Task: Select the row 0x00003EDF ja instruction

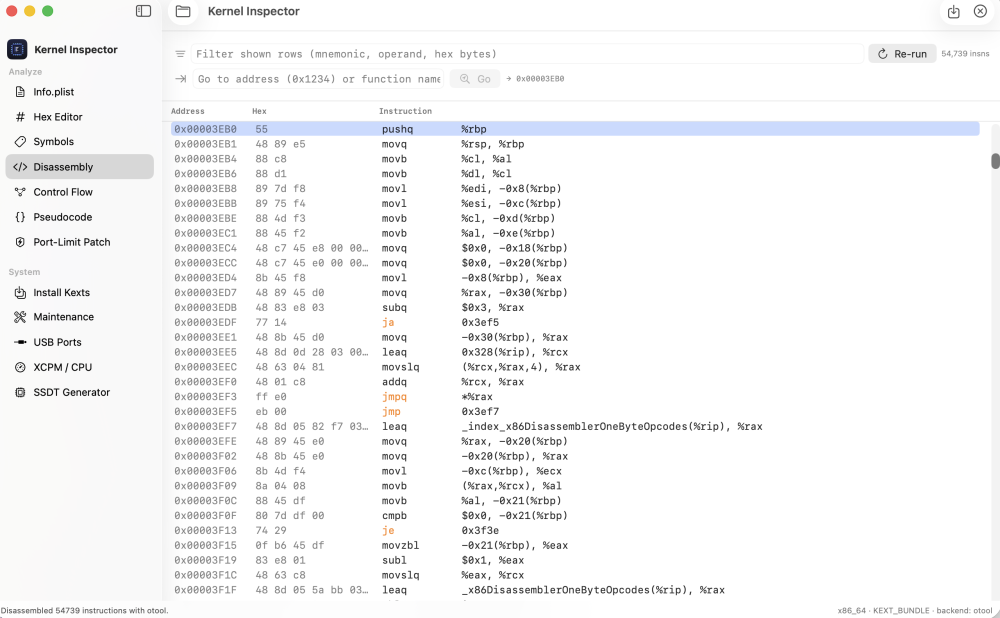Action: point(575,323)
